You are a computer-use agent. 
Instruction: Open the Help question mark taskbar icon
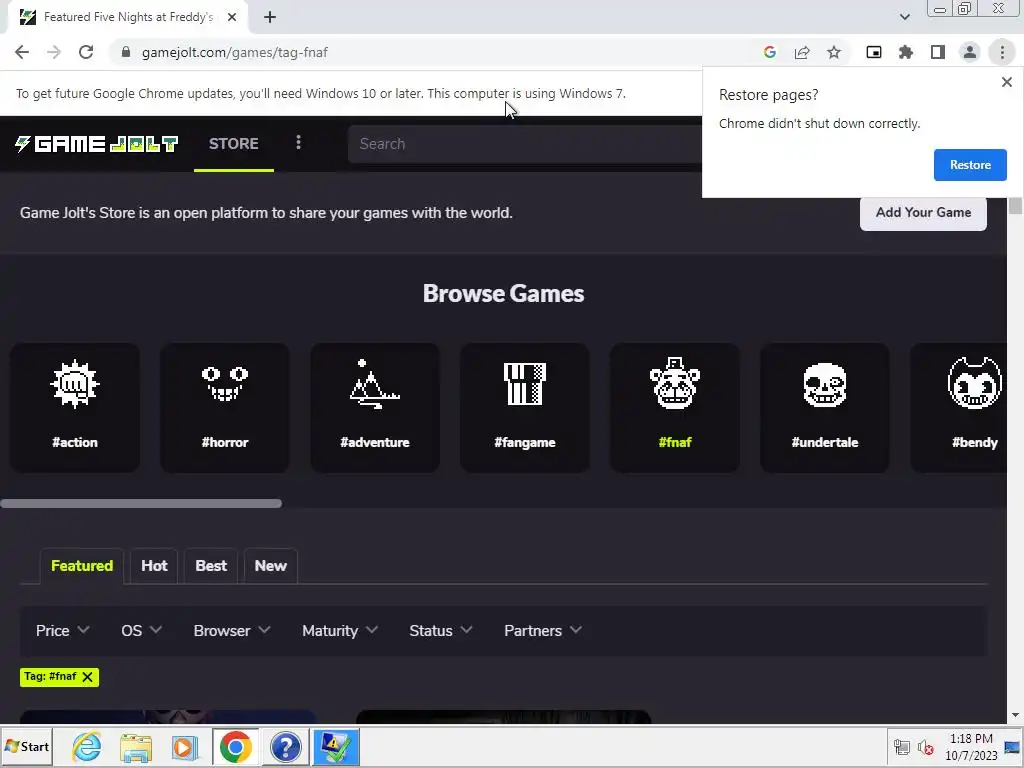285,746
